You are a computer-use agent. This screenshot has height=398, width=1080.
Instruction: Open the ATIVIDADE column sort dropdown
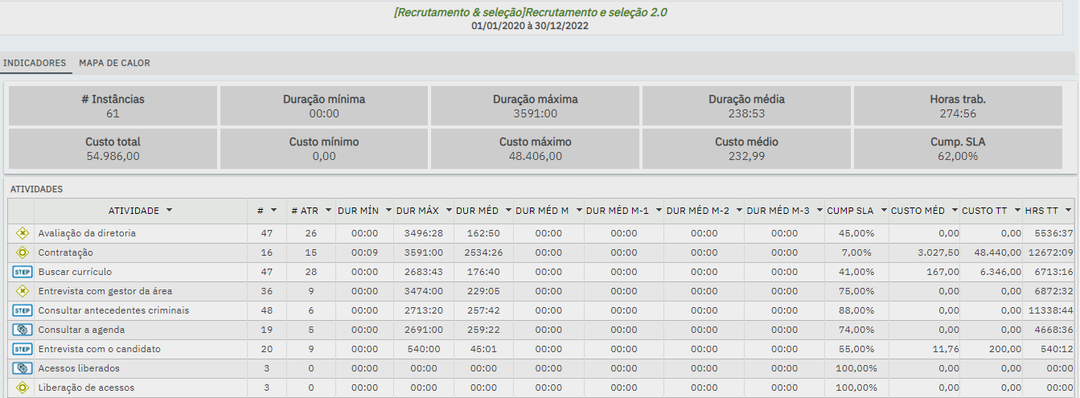(x=169, y=209)
